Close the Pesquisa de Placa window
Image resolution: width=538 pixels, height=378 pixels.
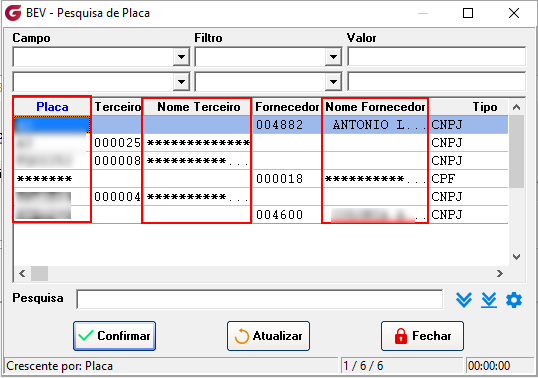(514, 13)
